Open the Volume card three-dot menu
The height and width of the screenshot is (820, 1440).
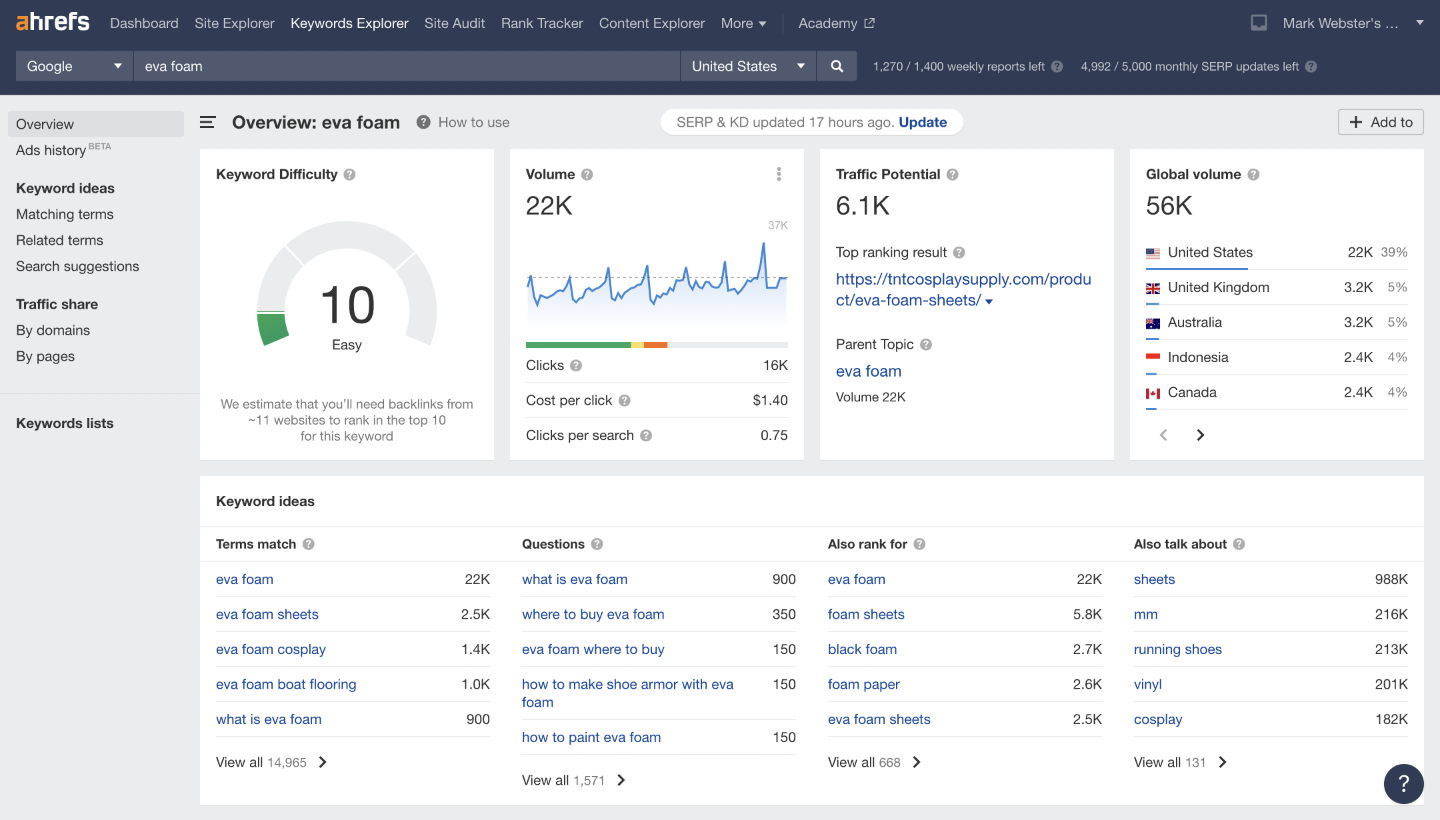tap(779, 174)
